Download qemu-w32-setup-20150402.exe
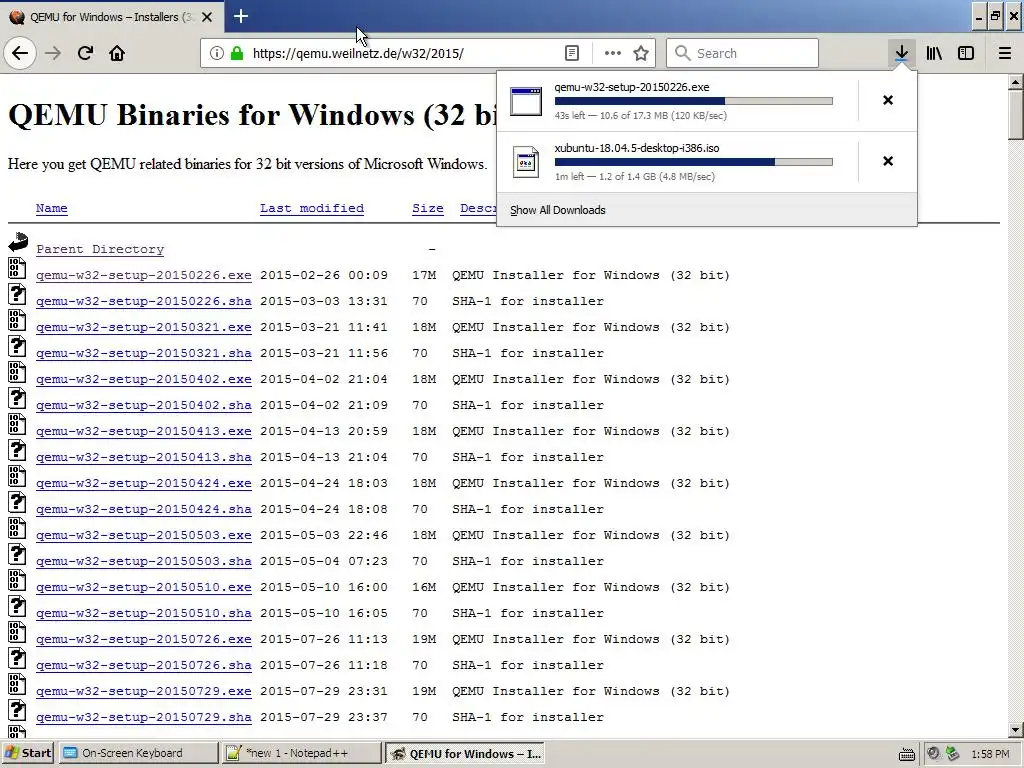Image resolution: width=1024 pixels, height=768 pixels. coord(144,379)
